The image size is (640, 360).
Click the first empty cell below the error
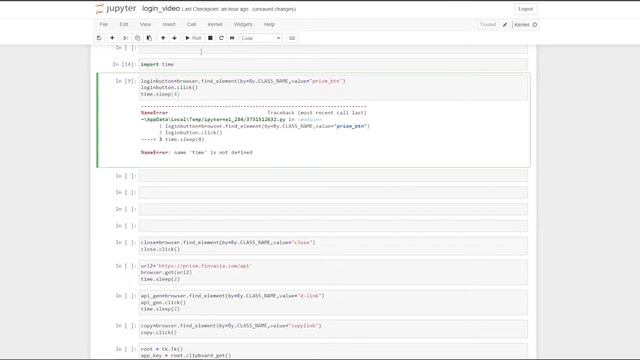tap(333, 176)
